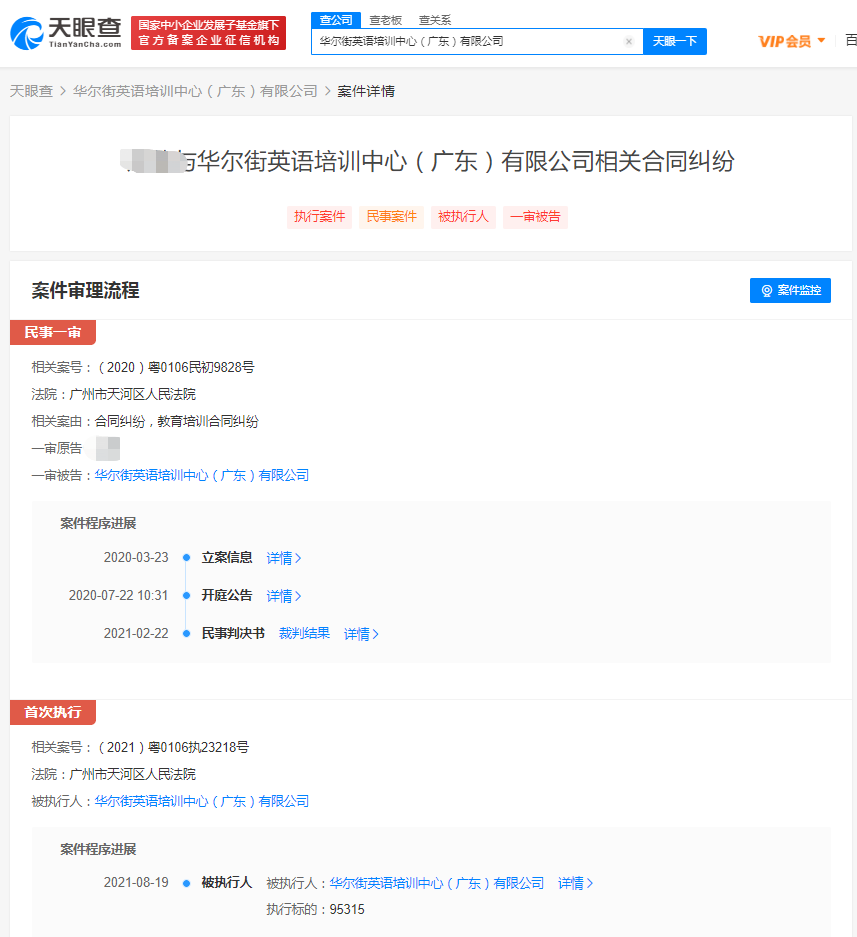Click case number (2020)粤0106民初9828号
This screenshot has width=857, height=937.
pos(176,367)
